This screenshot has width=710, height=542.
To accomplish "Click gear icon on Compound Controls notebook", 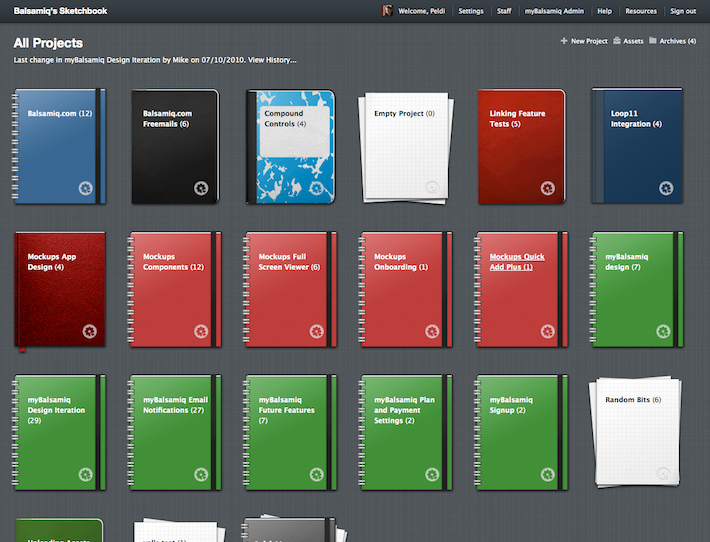I will tap(317, 188).
